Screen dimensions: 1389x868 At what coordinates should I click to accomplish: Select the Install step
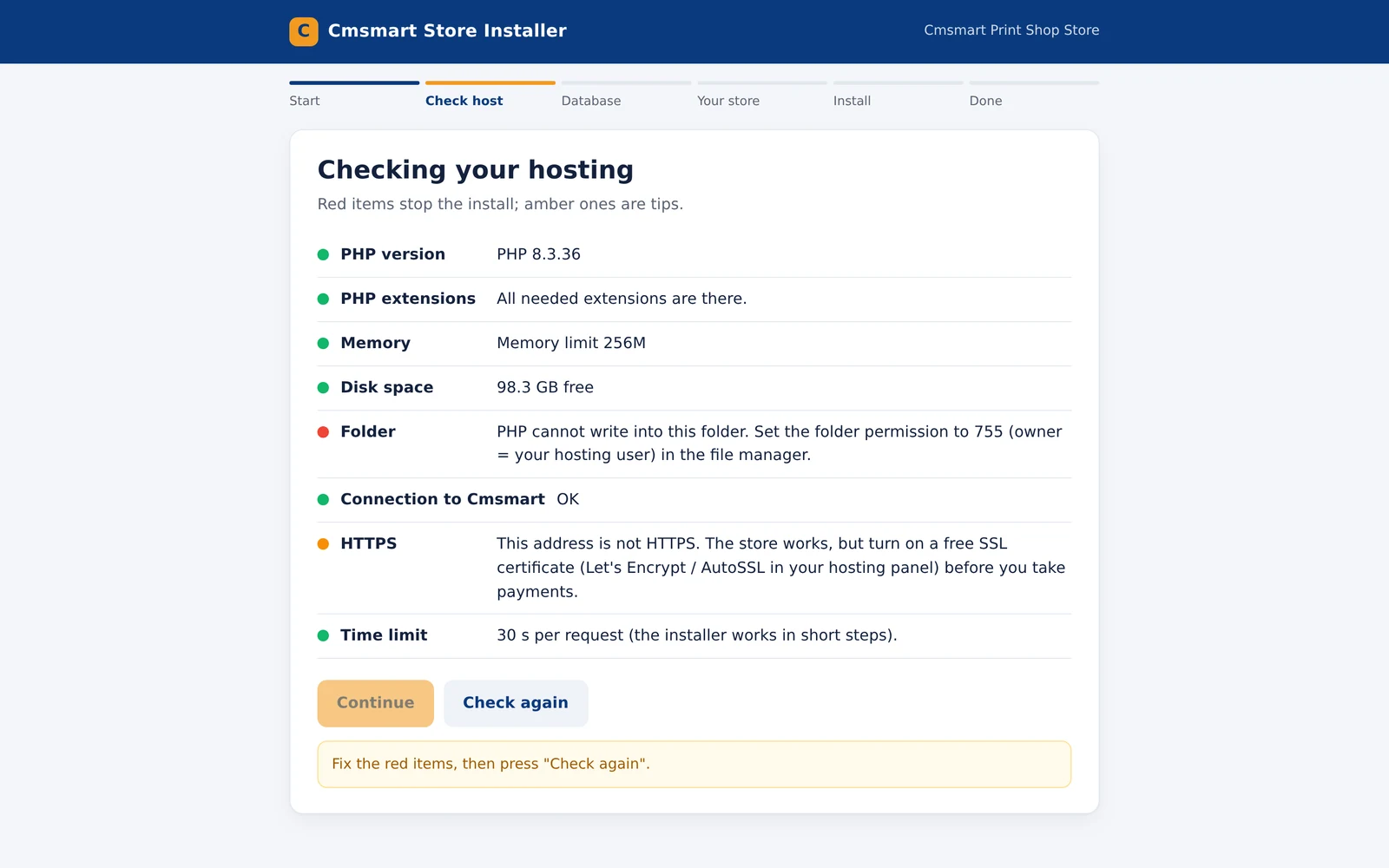pos(899,95)
